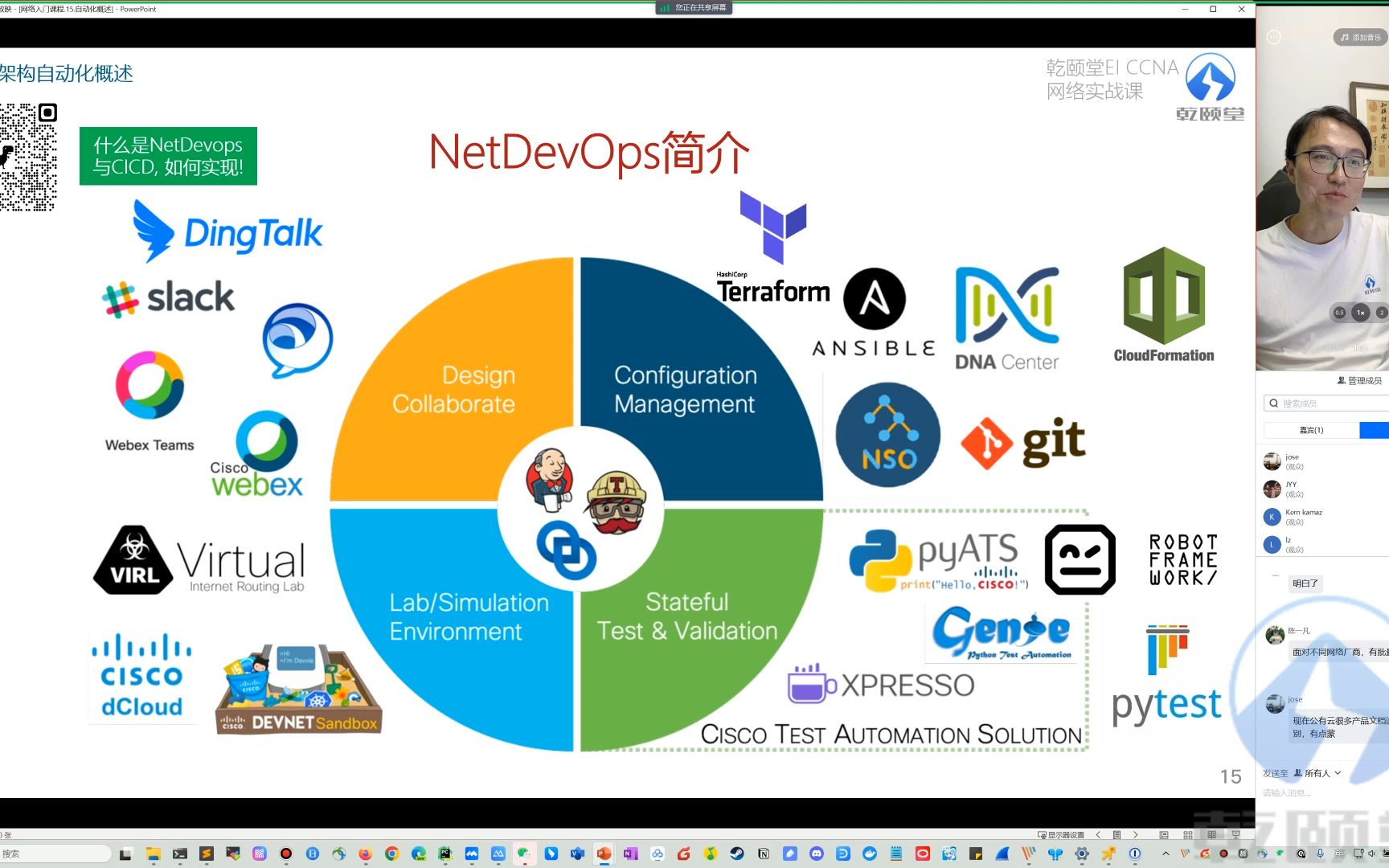The image size is (1389, 868).
Task: Set camera zoom to 1x
Action: click(1361, 313)
